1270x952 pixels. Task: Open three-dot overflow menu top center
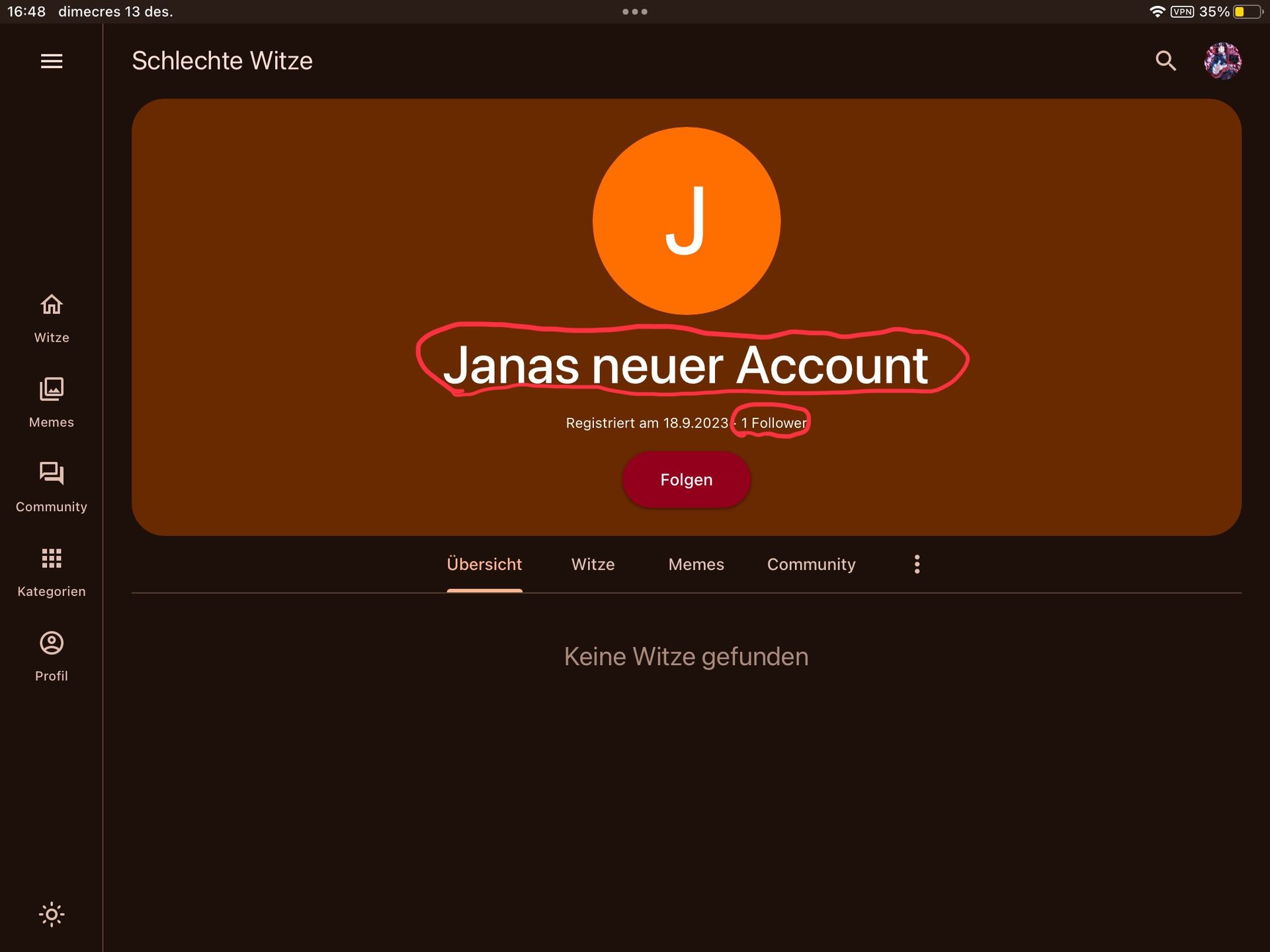click(634, 10)
